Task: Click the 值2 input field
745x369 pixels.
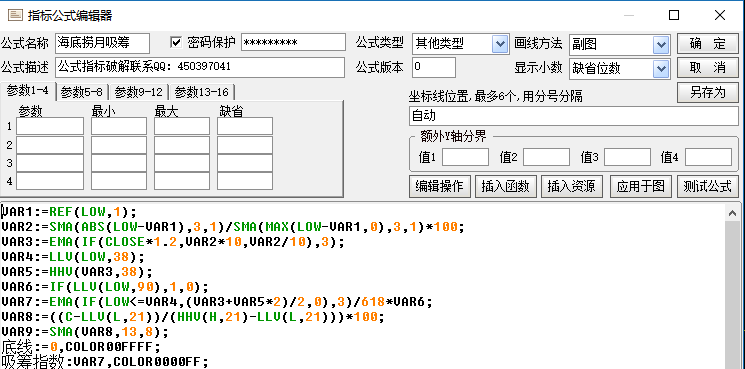Action: 546,157
